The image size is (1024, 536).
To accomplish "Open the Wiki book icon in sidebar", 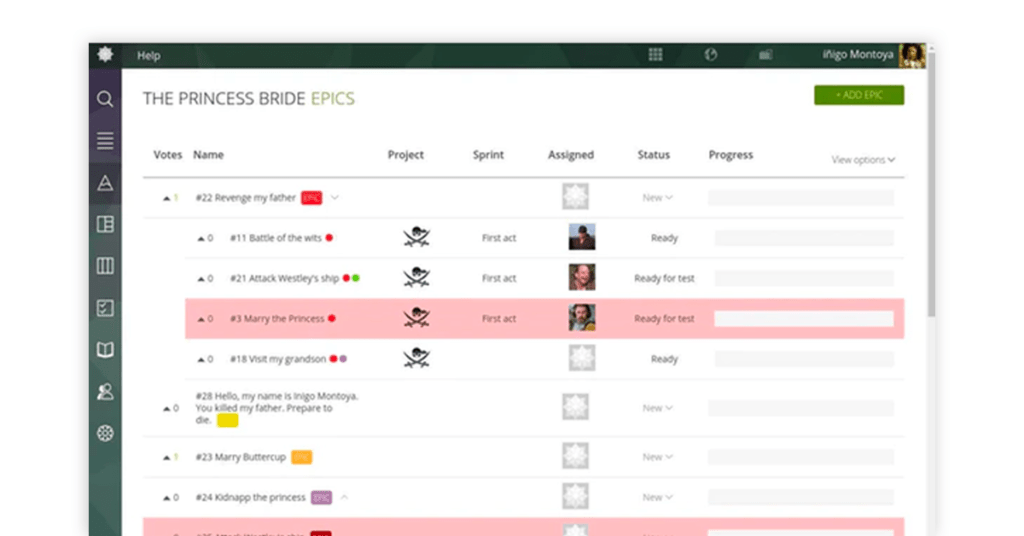I will (104, 349).
